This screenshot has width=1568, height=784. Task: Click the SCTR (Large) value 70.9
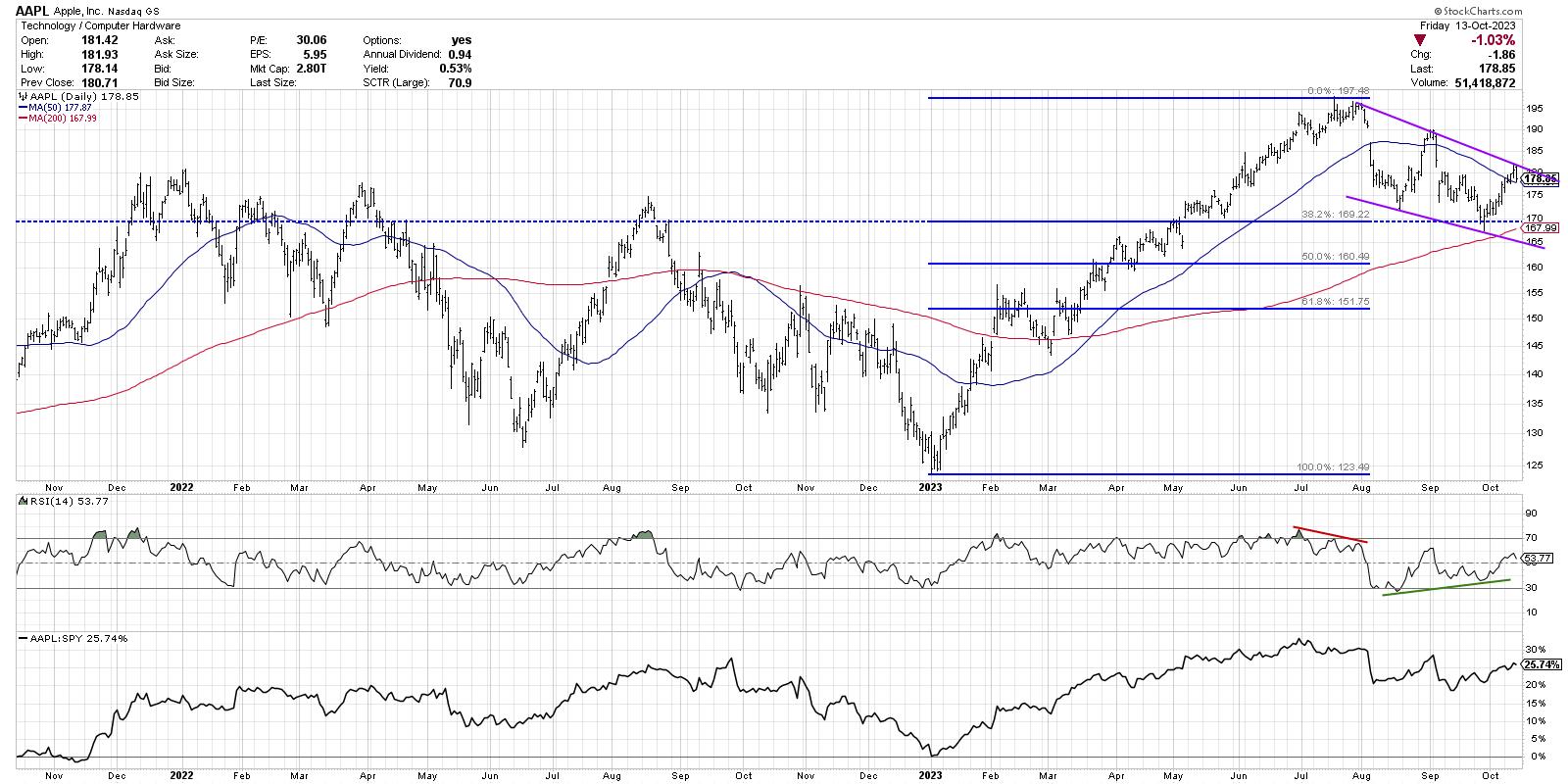point(457,82)
